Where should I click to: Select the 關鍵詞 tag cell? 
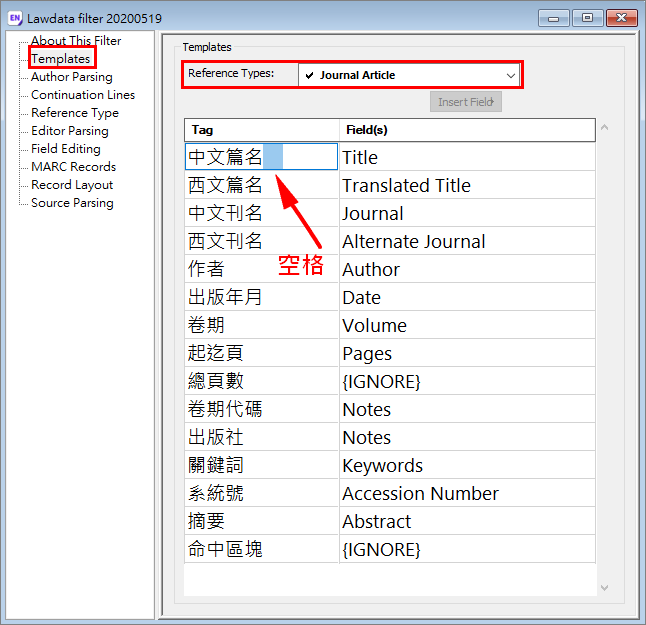(261, 465)
